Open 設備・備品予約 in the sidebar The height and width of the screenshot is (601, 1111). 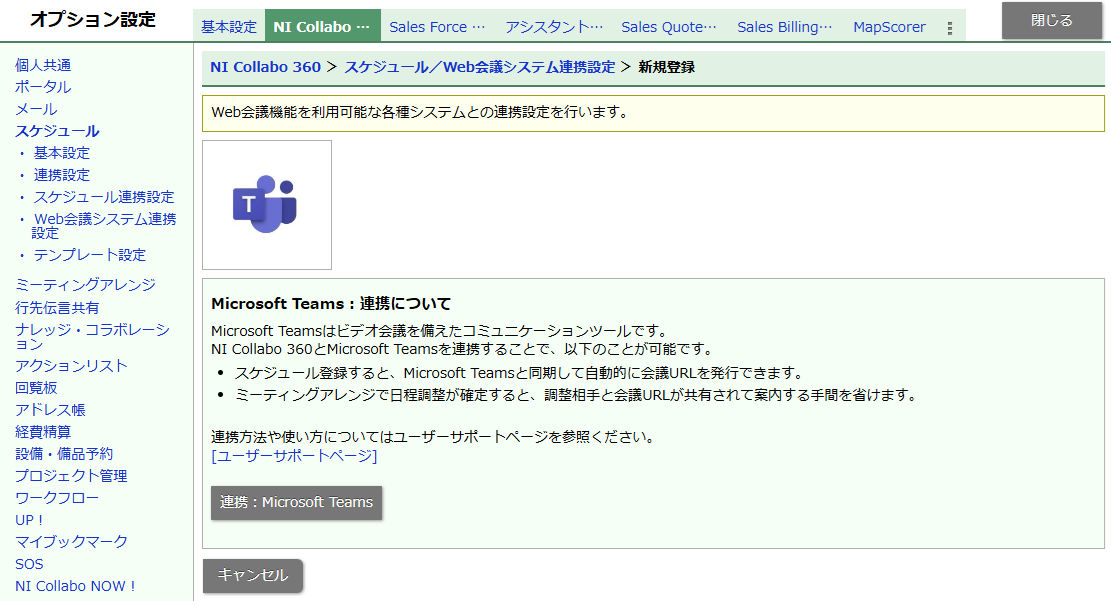64,454
